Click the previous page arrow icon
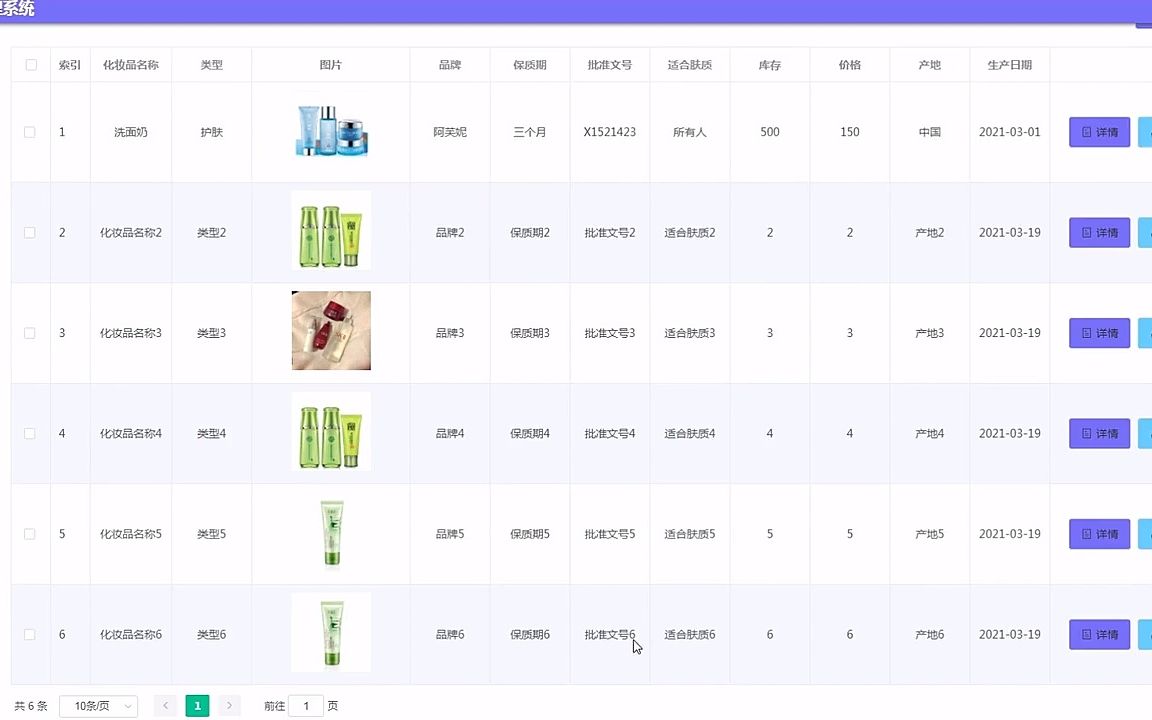This screenshot has width=1152, height=720. point(165,705)
